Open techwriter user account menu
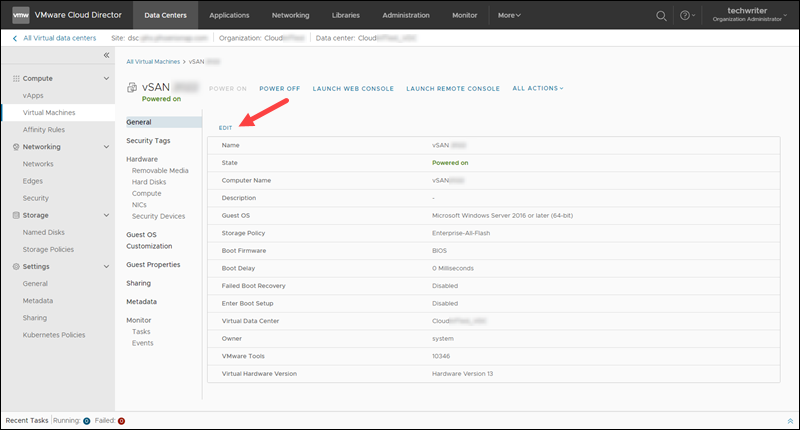The image size is (800, 430). [749, 14]
